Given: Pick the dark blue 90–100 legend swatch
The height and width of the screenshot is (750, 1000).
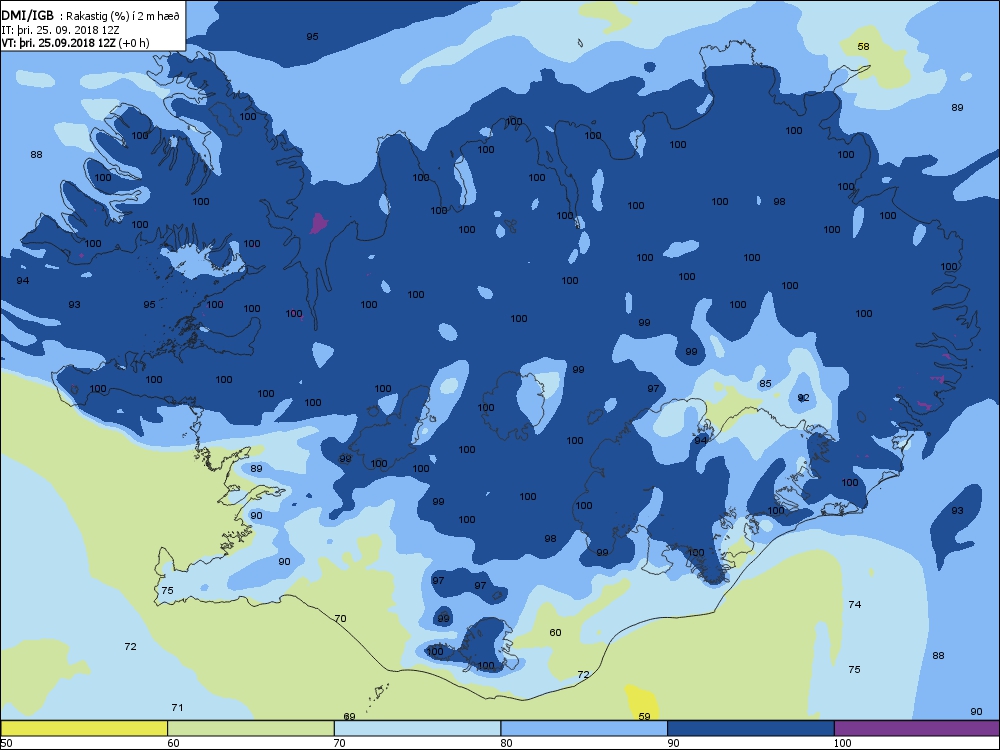Looking at the screenshot, I should coord(750,728).
